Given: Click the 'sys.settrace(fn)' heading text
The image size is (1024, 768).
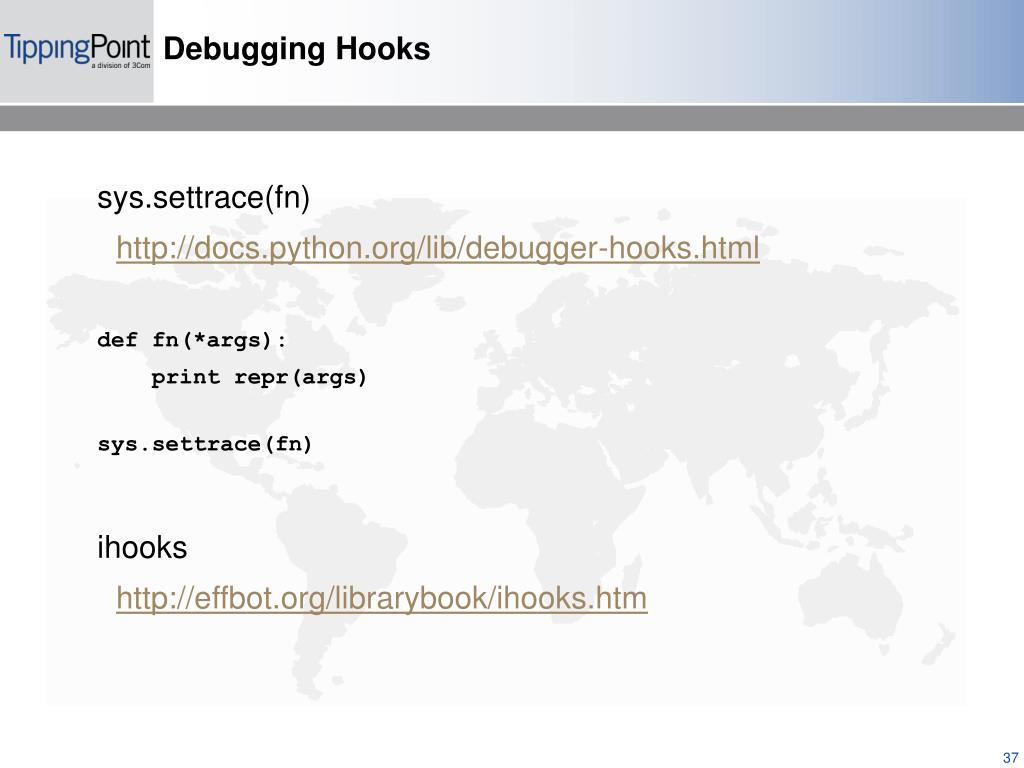Looking at the screenshot, I should click(x=203, y=197).
